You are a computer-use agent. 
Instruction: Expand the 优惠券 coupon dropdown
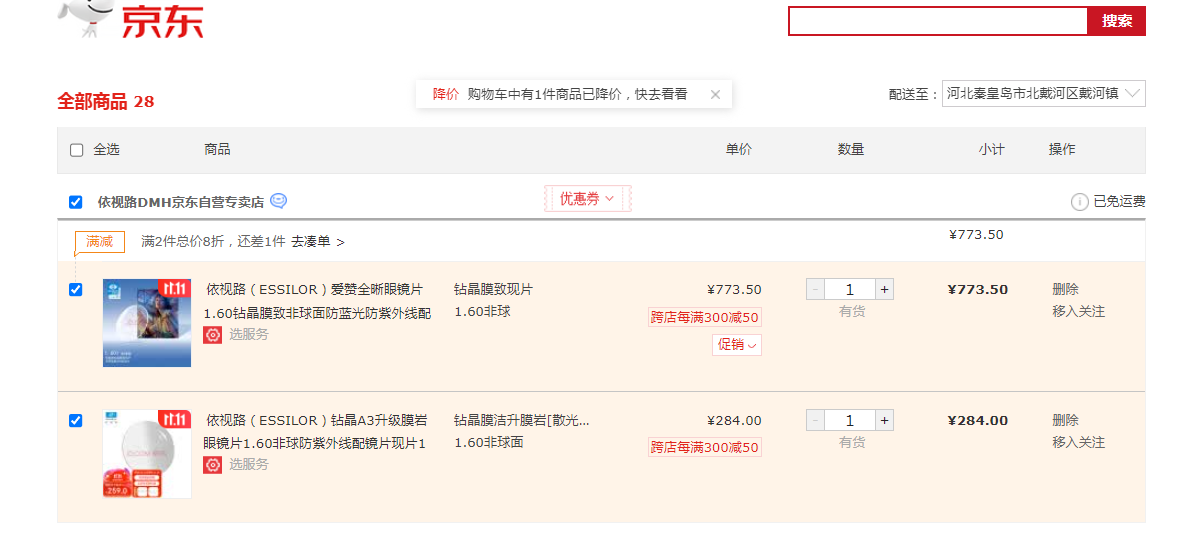coord(587,199)
